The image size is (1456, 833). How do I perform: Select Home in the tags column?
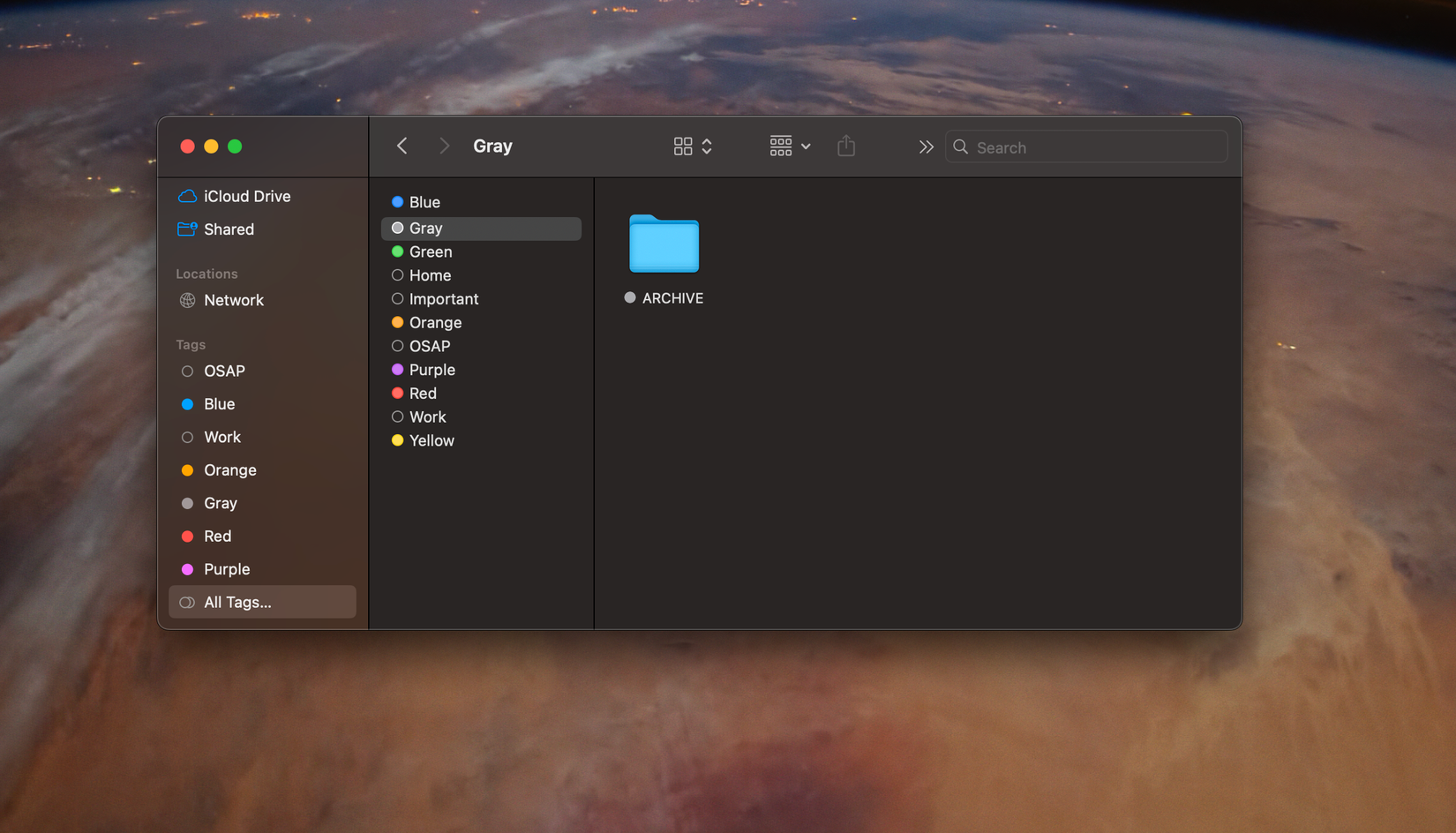481,276
